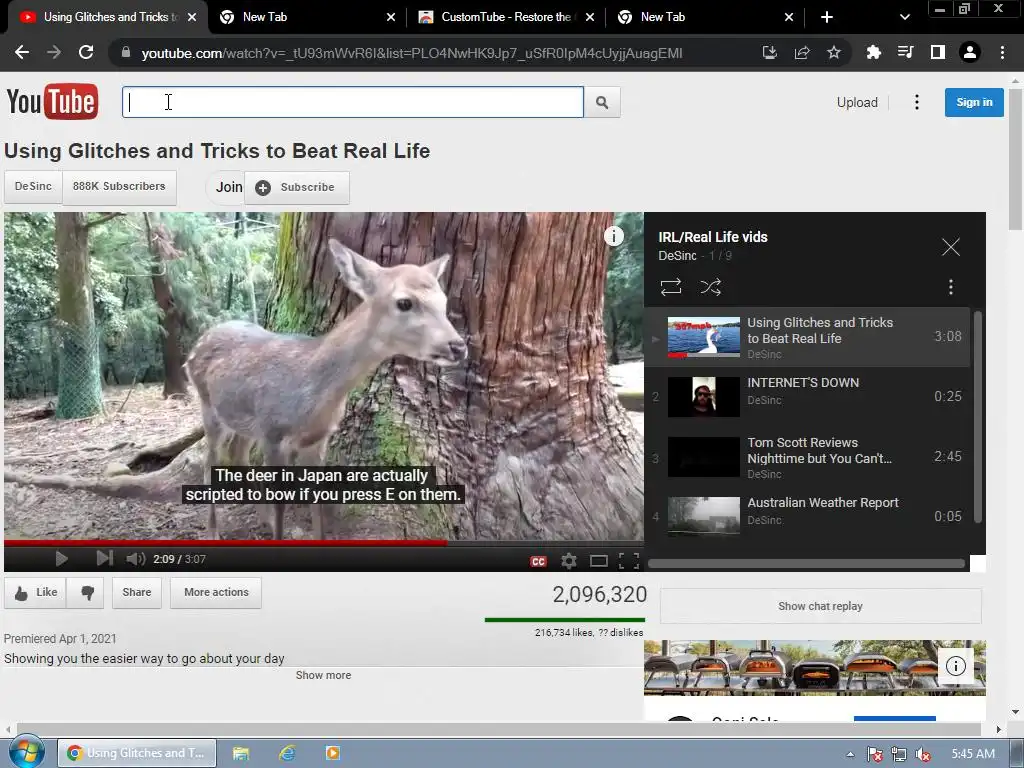Screen dimensions: 1024x768
Task: Show hidden system tray icons
Action: (x=850, y=754)
